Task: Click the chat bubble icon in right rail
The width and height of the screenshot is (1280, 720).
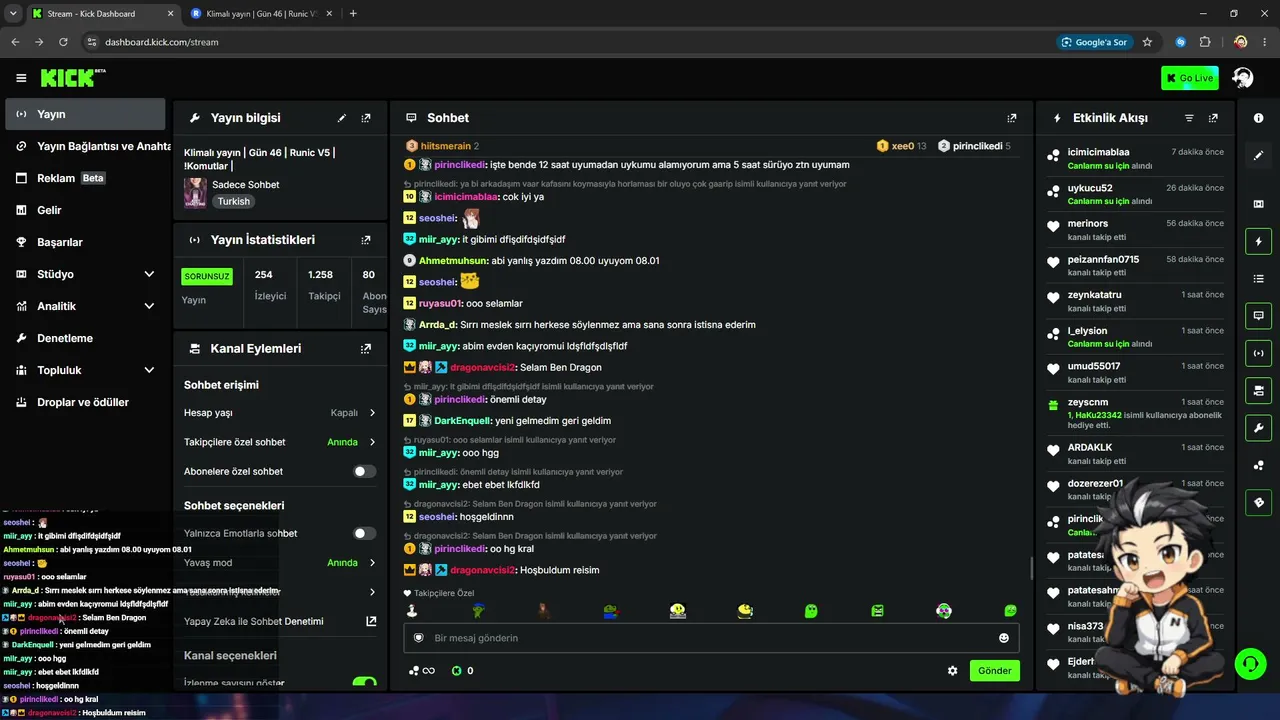Action: click(x=1259, y=316)
